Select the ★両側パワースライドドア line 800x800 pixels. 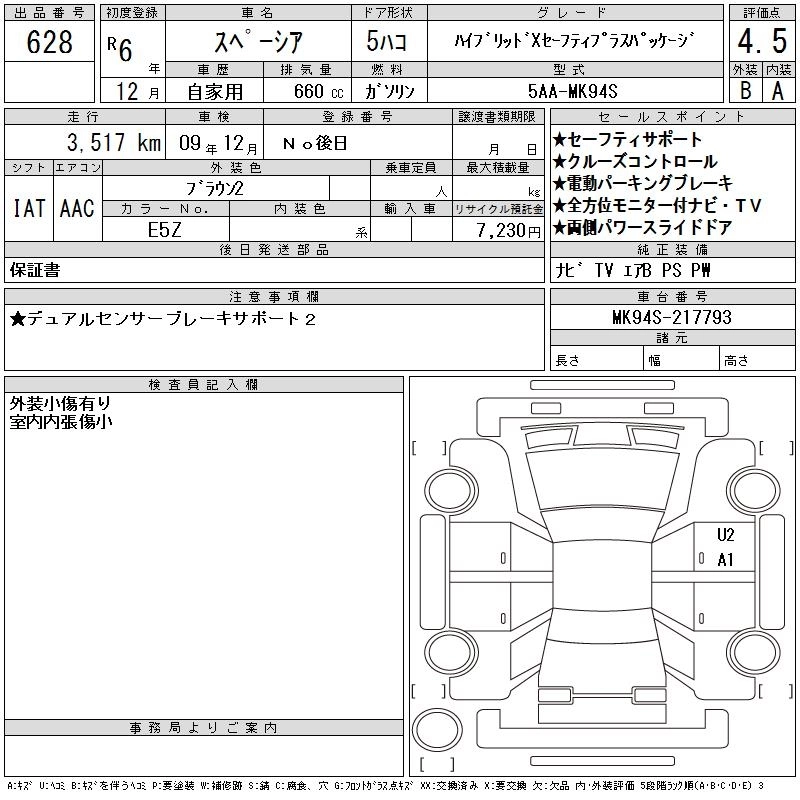(643, 228)
